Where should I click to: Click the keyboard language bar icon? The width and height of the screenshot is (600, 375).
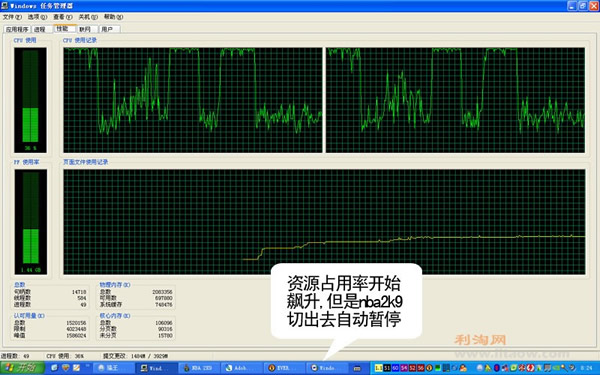point(357,368)
